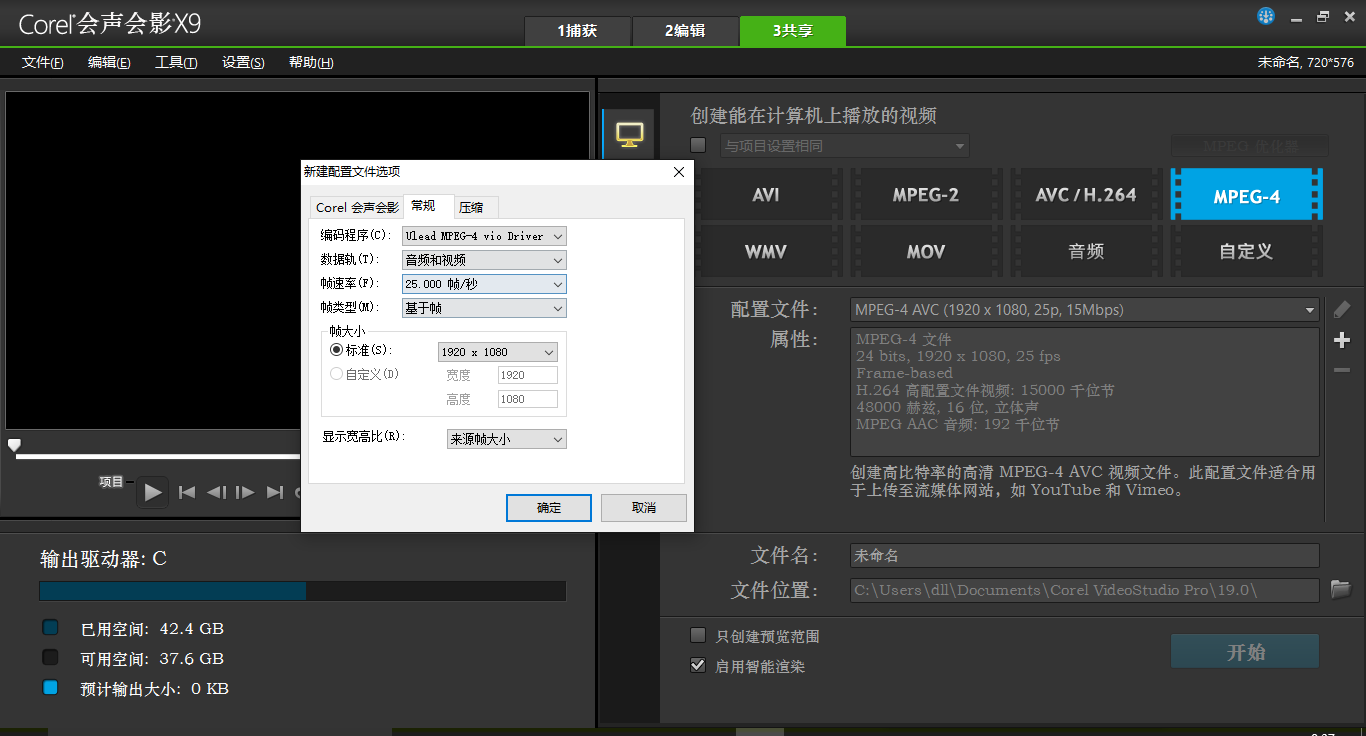Step to the next frame
The height and width of the screenshot is (736, 1366).
coord(245,492)
